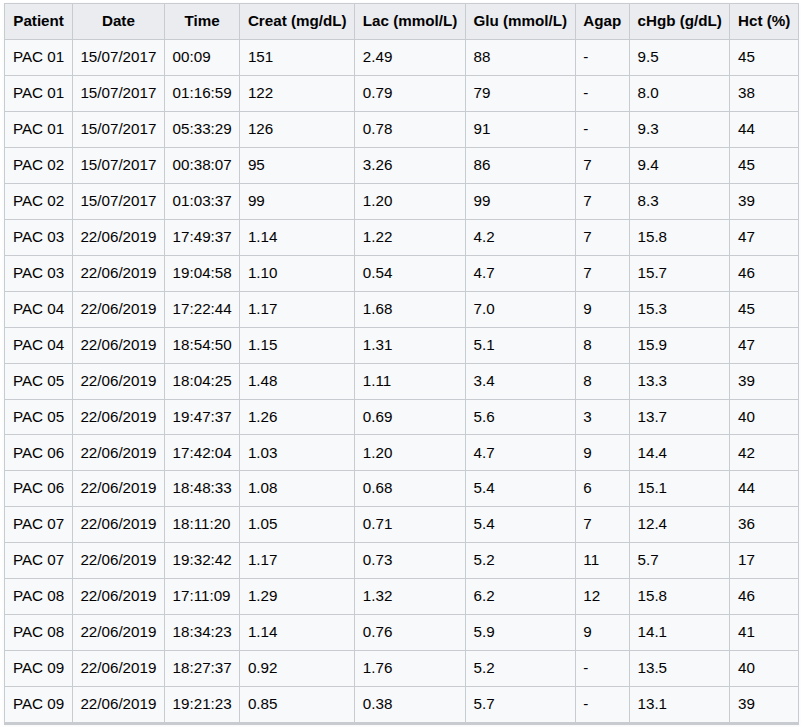The image size is (804, 727).
Task: Select hematocrit value 36
Action: 763,524
